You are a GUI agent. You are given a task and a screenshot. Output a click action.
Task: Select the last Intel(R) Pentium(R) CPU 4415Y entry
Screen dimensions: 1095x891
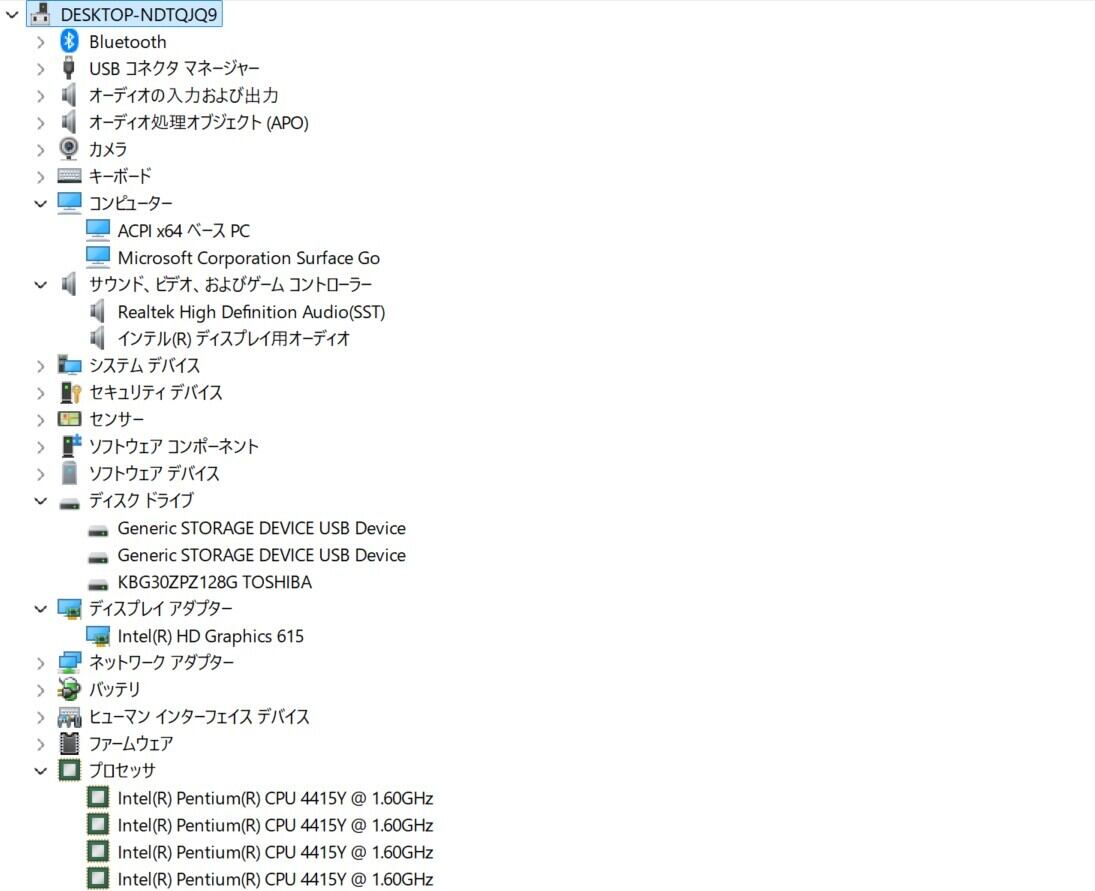[x=275, y=879]
